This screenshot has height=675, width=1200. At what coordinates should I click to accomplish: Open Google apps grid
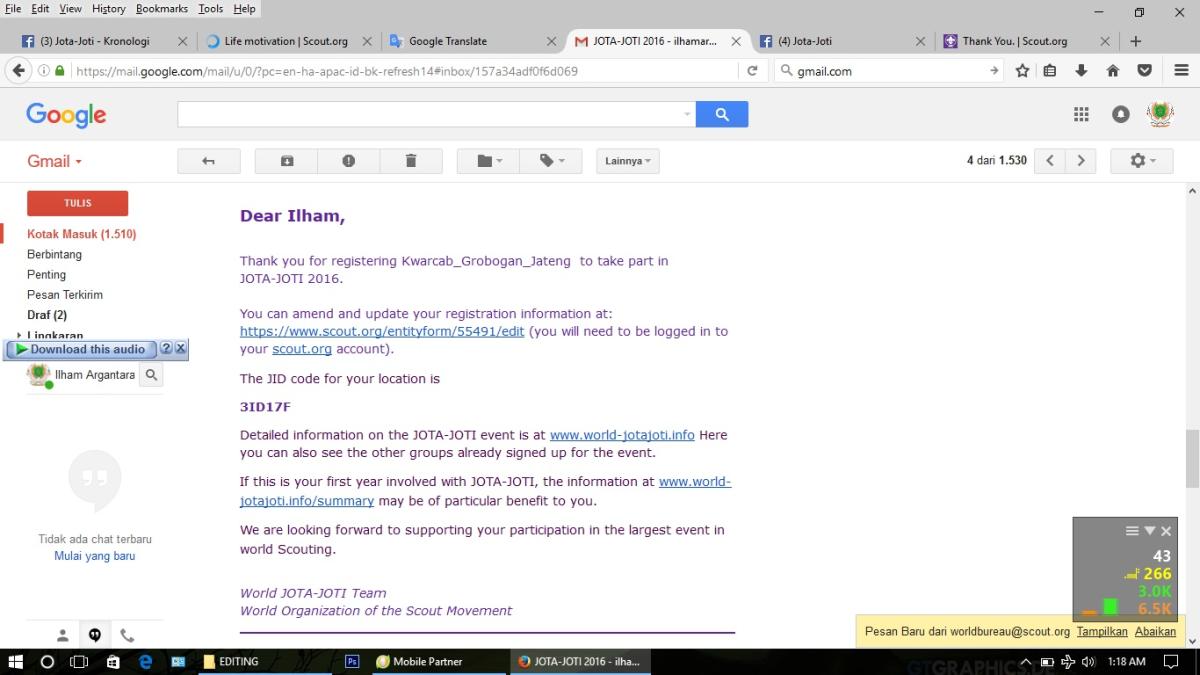(x=1081, y=115)
